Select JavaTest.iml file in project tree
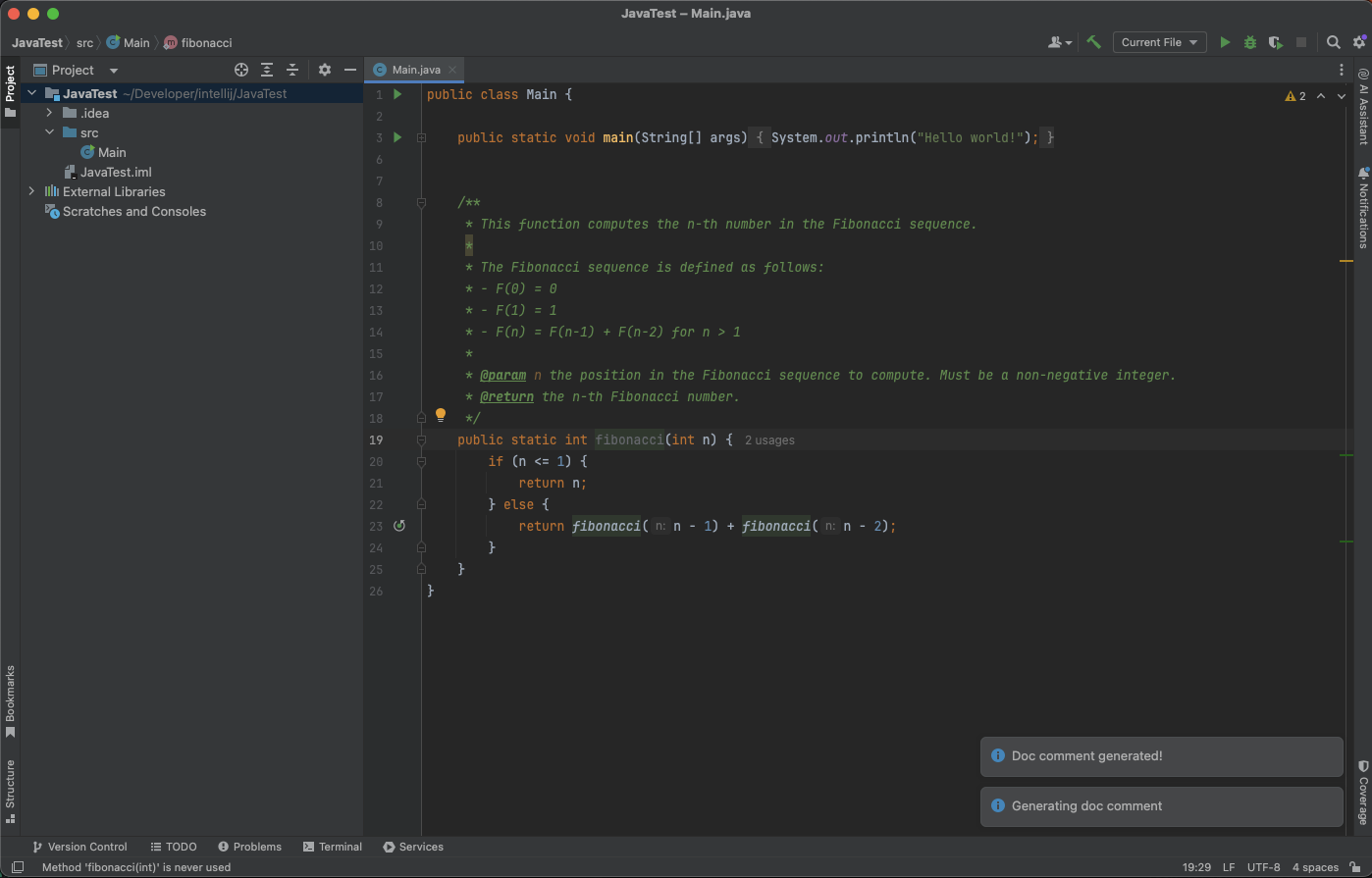The height and width of the screenshot is (878, 1372). (115, 172)
